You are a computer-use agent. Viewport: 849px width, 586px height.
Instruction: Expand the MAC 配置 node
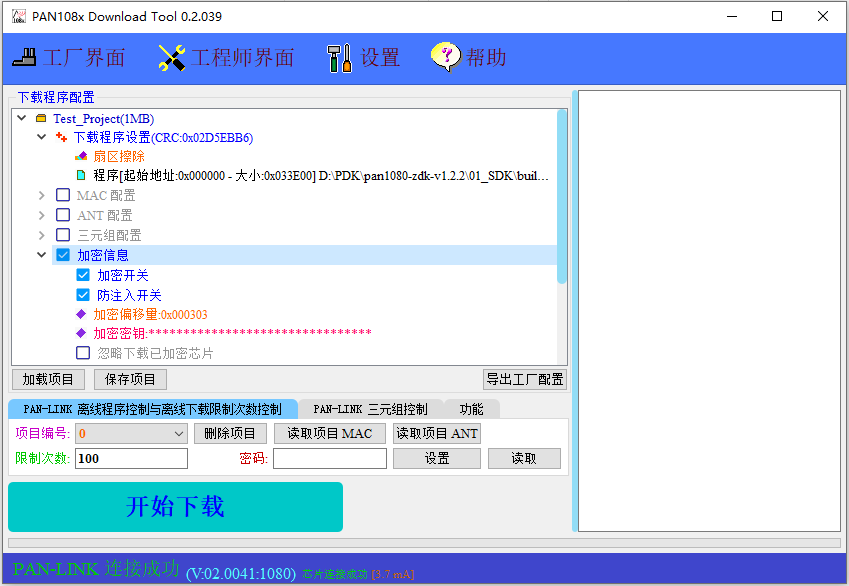pyautogui.click(x=42, y=196)
